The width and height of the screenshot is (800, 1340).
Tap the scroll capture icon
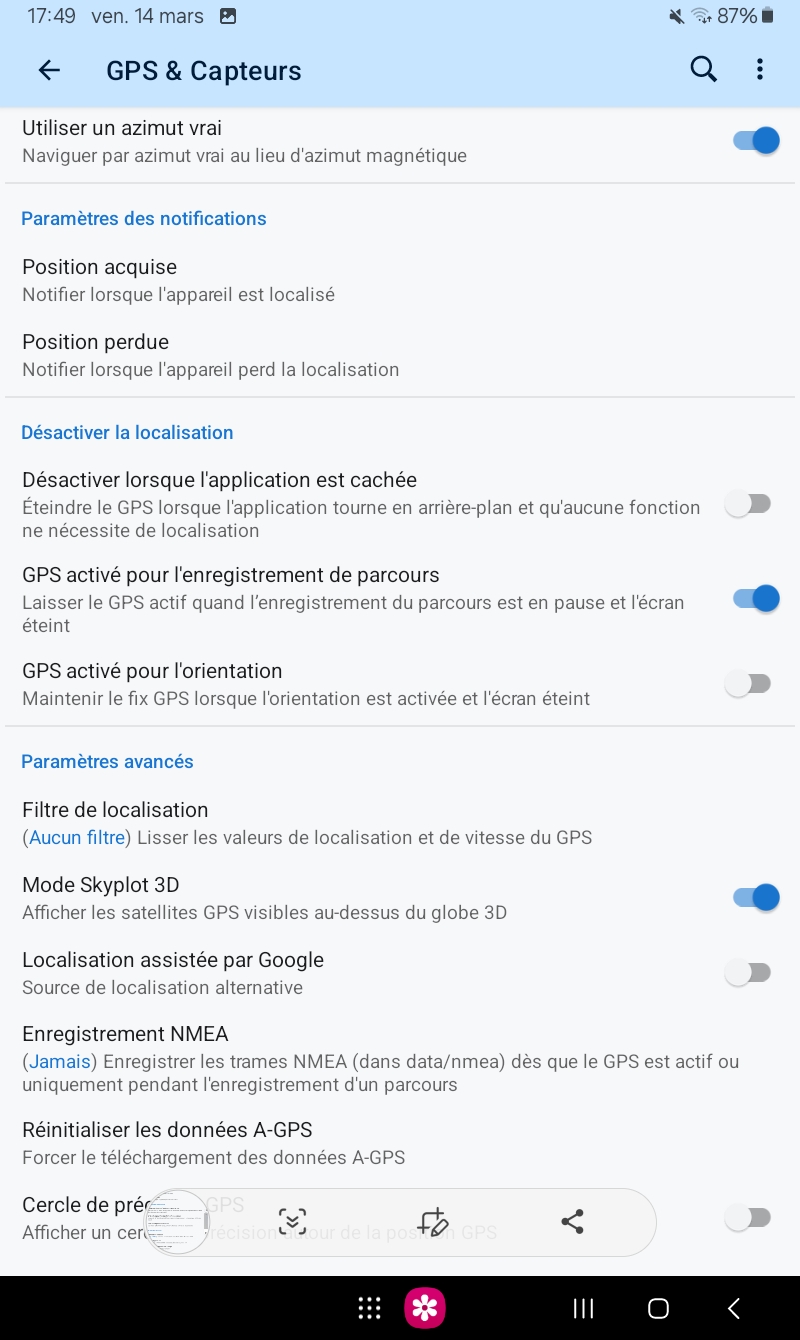(292, 1221)
